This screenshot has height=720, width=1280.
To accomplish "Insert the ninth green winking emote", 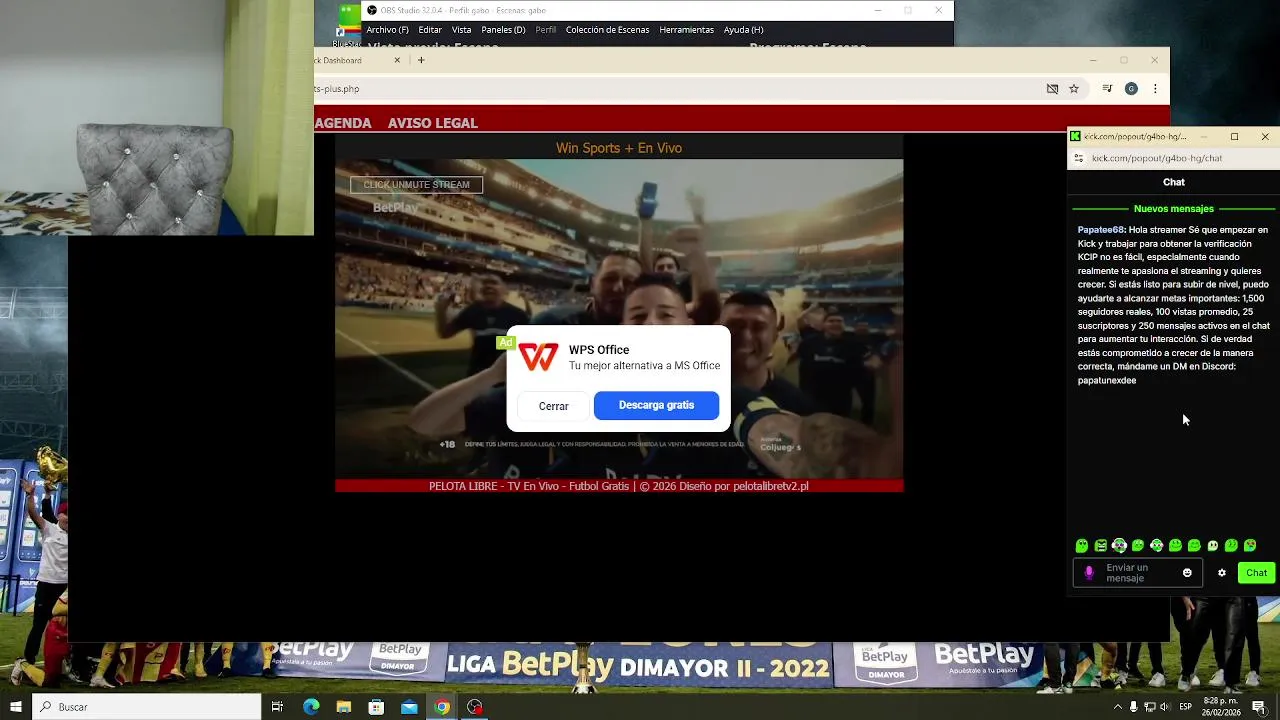I will [1231, 546].
